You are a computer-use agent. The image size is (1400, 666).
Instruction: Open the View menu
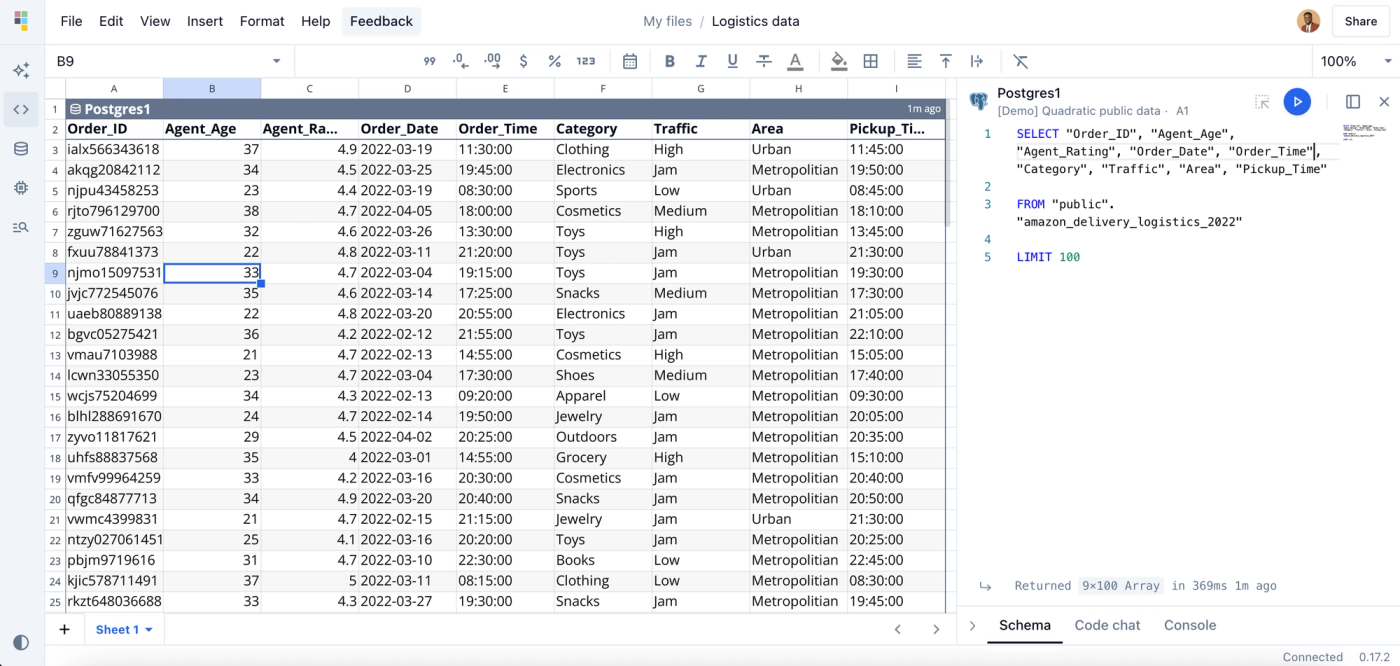point(155,21)
